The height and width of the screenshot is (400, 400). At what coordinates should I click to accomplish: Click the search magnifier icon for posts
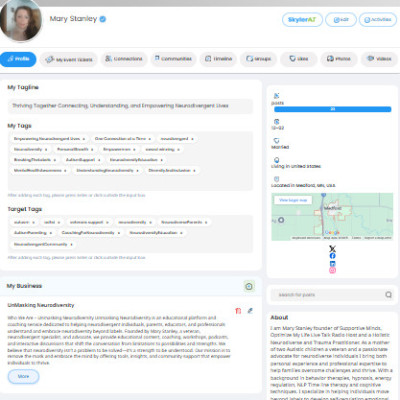(x=388, y=295)
